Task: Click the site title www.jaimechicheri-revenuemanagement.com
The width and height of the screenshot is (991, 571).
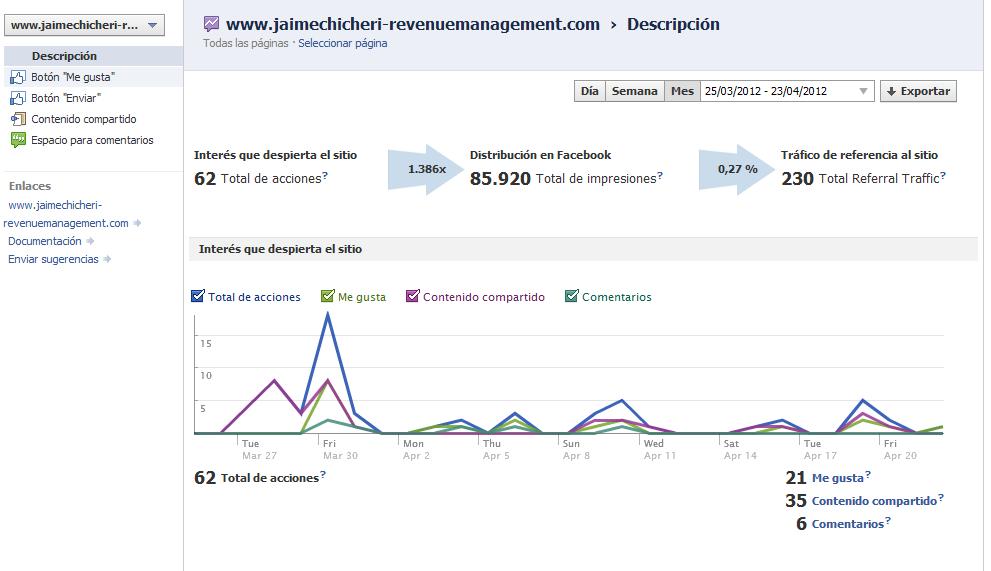Action: click(x=413, y=24)
